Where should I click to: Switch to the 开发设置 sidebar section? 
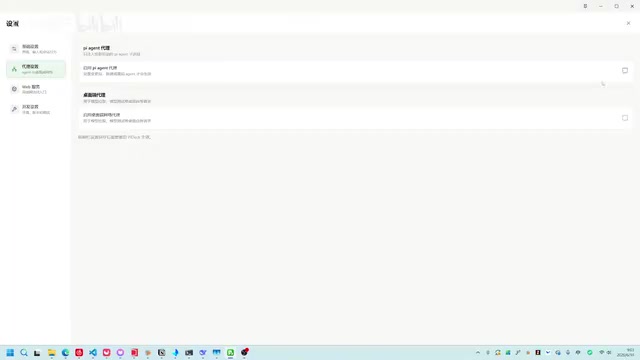point(36,109)
